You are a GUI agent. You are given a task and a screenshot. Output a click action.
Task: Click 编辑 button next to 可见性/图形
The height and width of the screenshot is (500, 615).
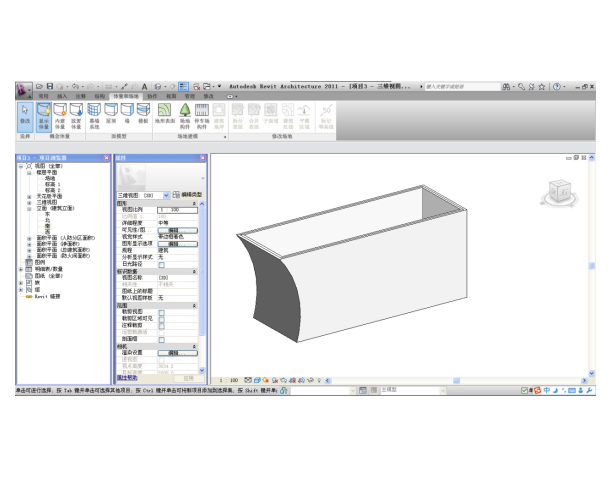click(173, 229)
